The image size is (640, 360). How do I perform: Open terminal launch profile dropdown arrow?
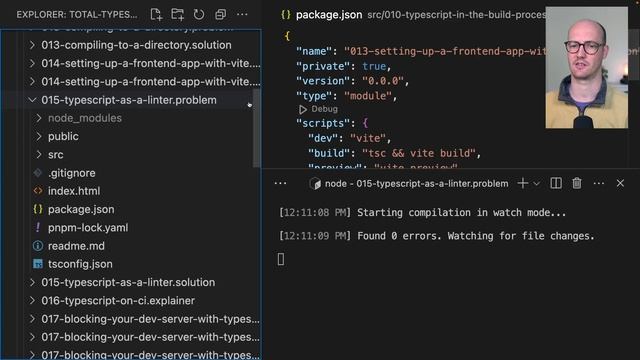tap(537, 184)
